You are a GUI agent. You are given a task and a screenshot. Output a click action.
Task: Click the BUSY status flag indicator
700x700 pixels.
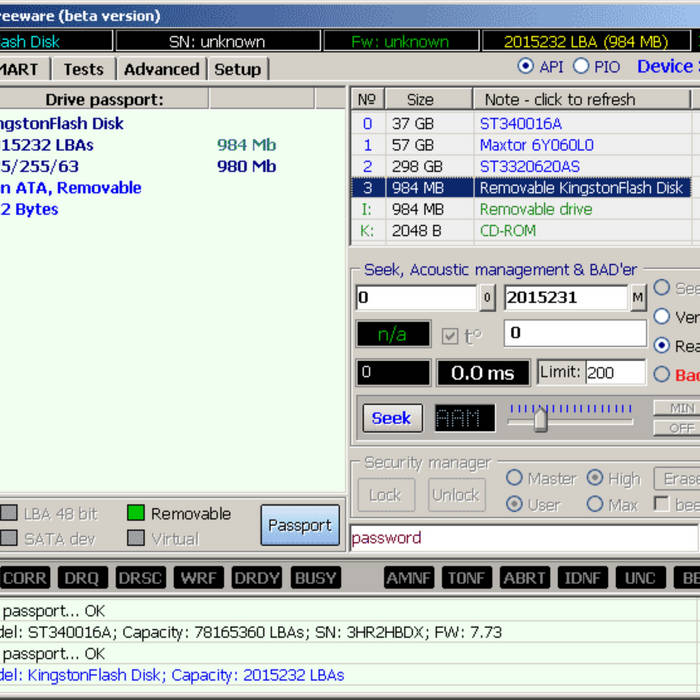[x=315, y=578]
